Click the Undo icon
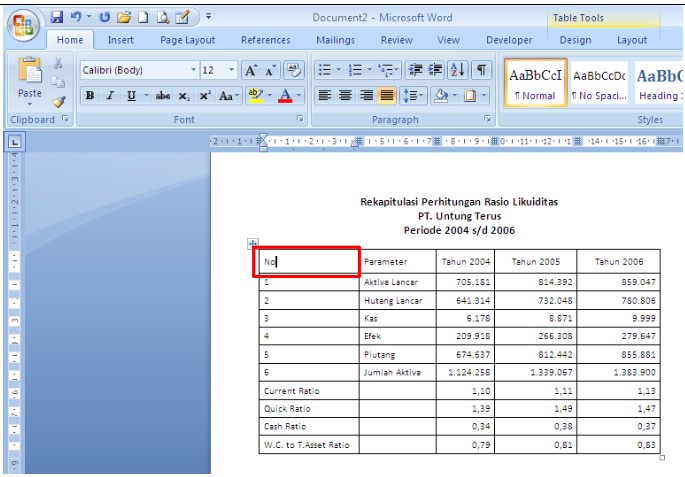The image size is (685, 477). pos(76,17)
